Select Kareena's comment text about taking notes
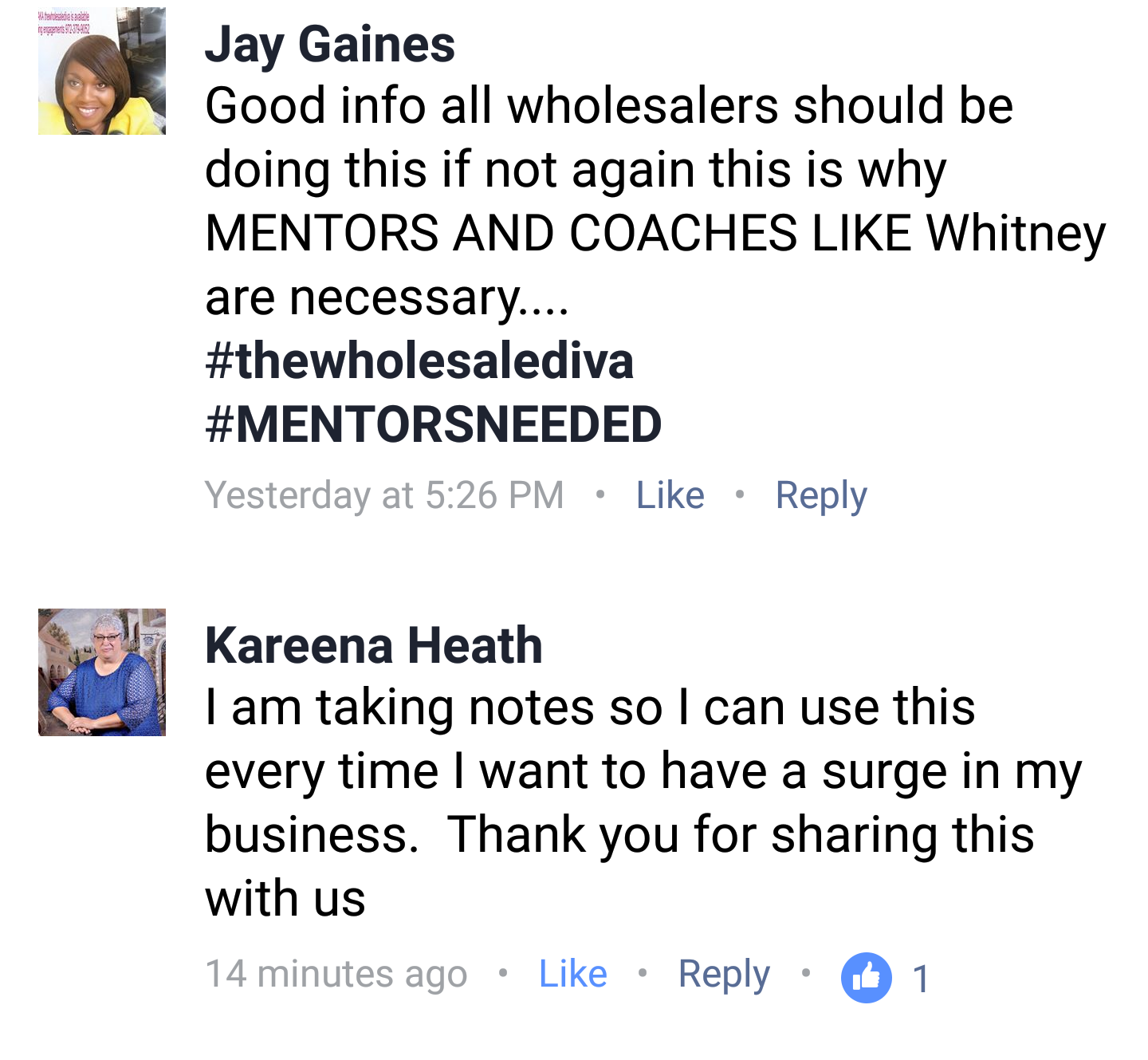1148x1060 pixels. point(643,802)
